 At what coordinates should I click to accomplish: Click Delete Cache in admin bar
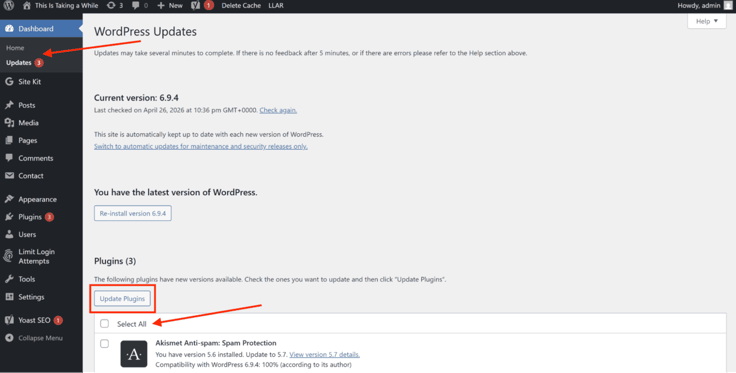(x=241, y=6)
